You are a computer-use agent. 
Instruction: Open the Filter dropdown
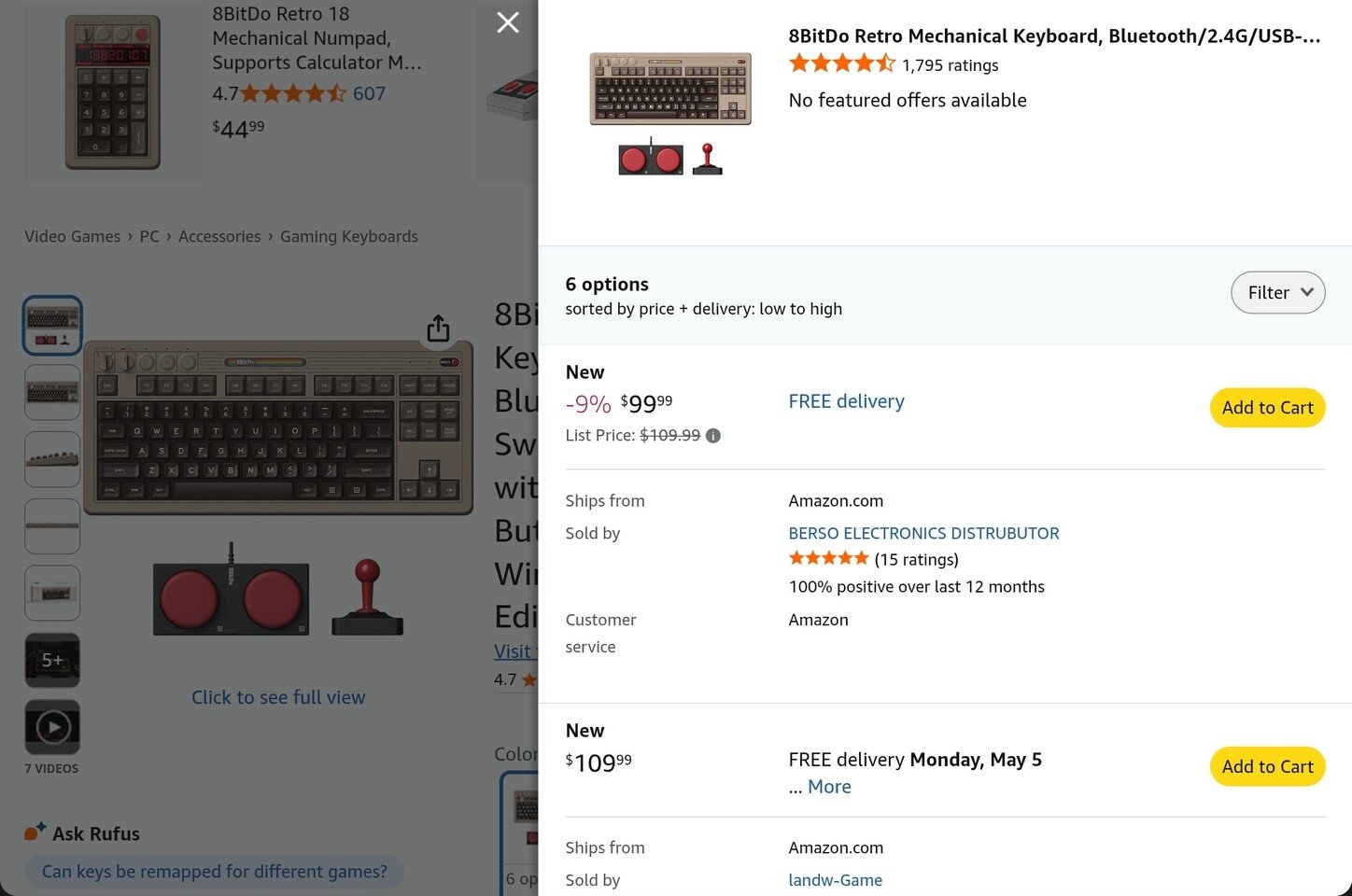(x=1277, y=293)
